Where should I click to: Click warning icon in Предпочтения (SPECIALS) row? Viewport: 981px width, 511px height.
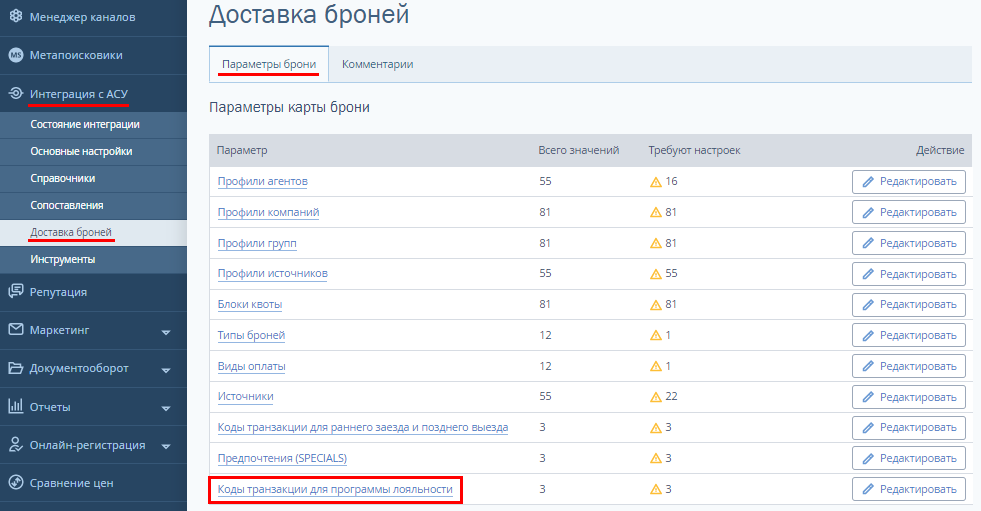(x=656, y=458)
